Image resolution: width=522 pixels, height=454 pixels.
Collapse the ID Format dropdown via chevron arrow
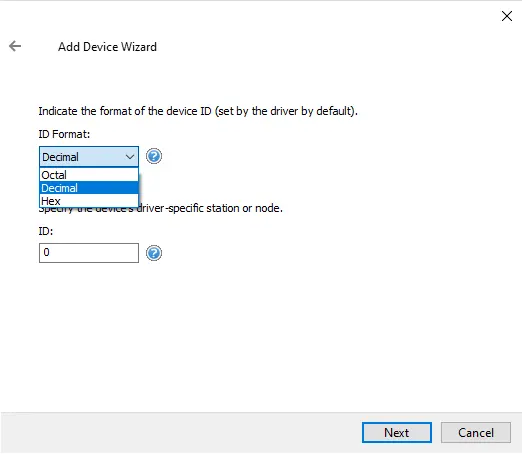tap(130, 157)
